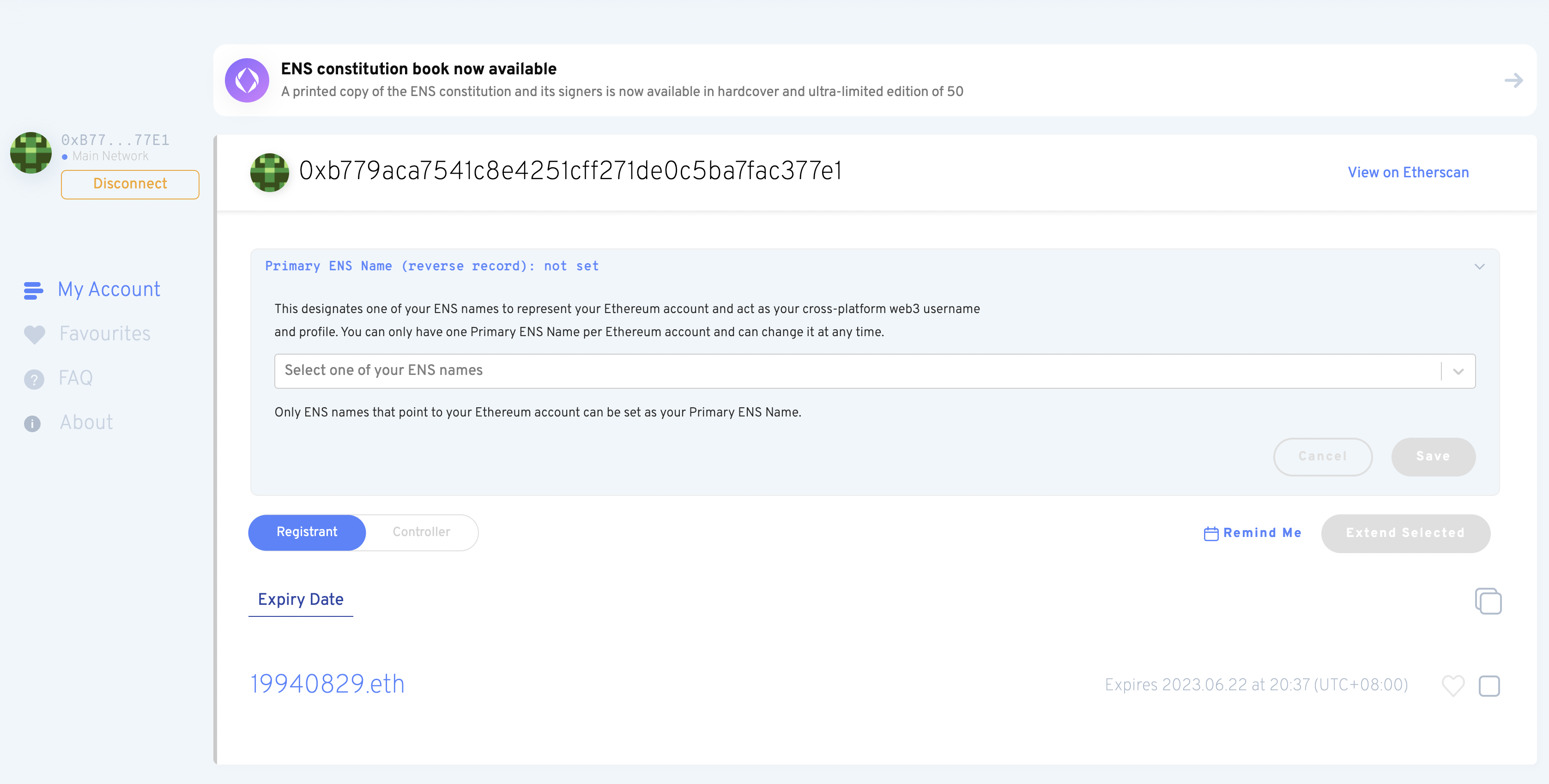The width and height of the screenshot is (1549, 784).
Task: Click the arrow at banner's right edge
Action: coord(1513,80)
